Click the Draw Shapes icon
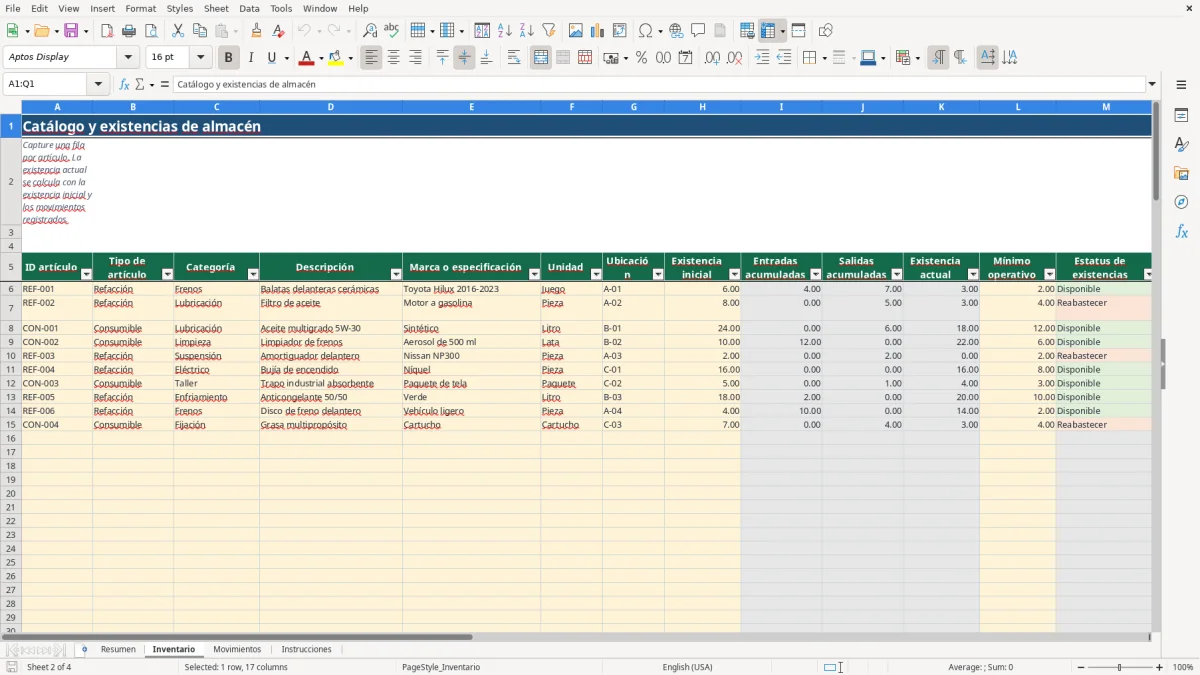1200x675 pixels. pyautogui.click(x=826, y=31)
